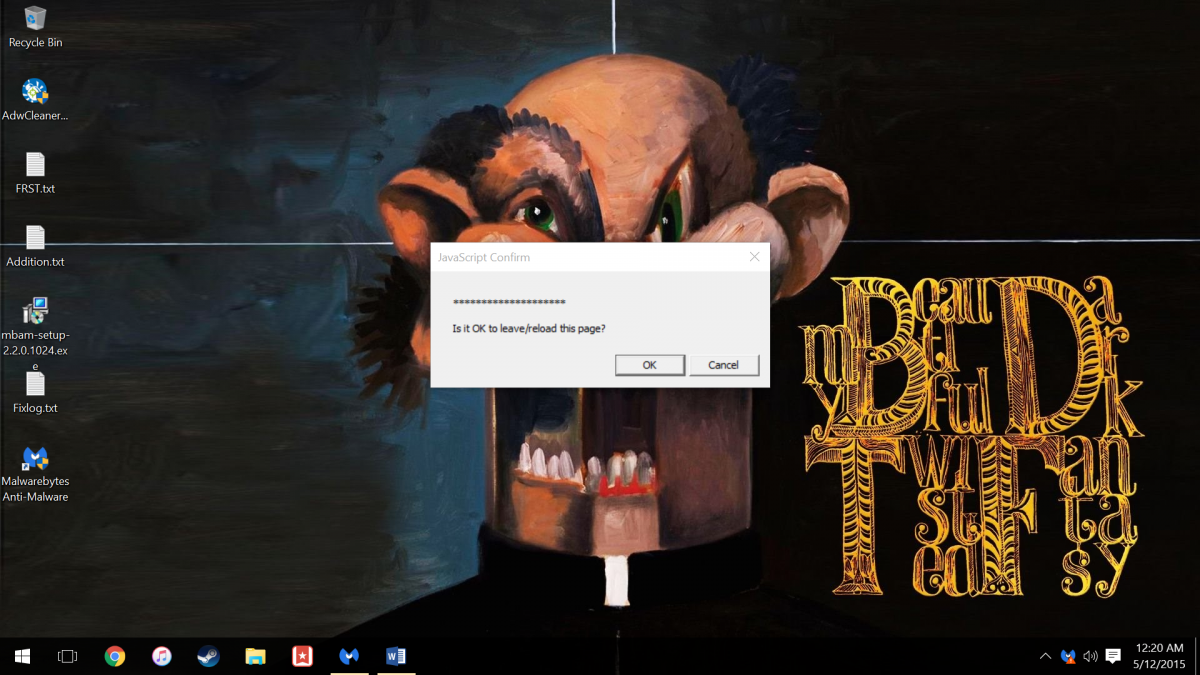Close the JavaScript Confirm dialog

coord(755,257)
